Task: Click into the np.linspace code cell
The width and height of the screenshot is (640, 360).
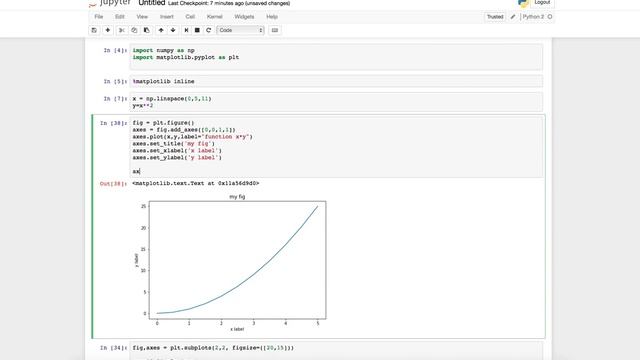Action: [x=336, y=102]
